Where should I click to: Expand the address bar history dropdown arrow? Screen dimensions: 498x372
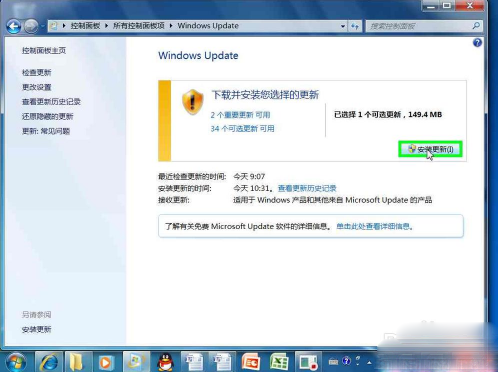point(343,26)
